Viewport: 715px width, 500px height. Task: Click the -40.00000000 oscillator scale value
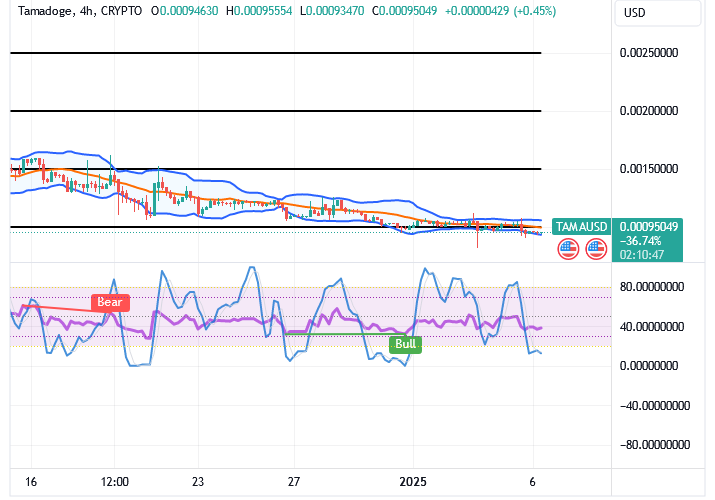click(x=655, y=405)
